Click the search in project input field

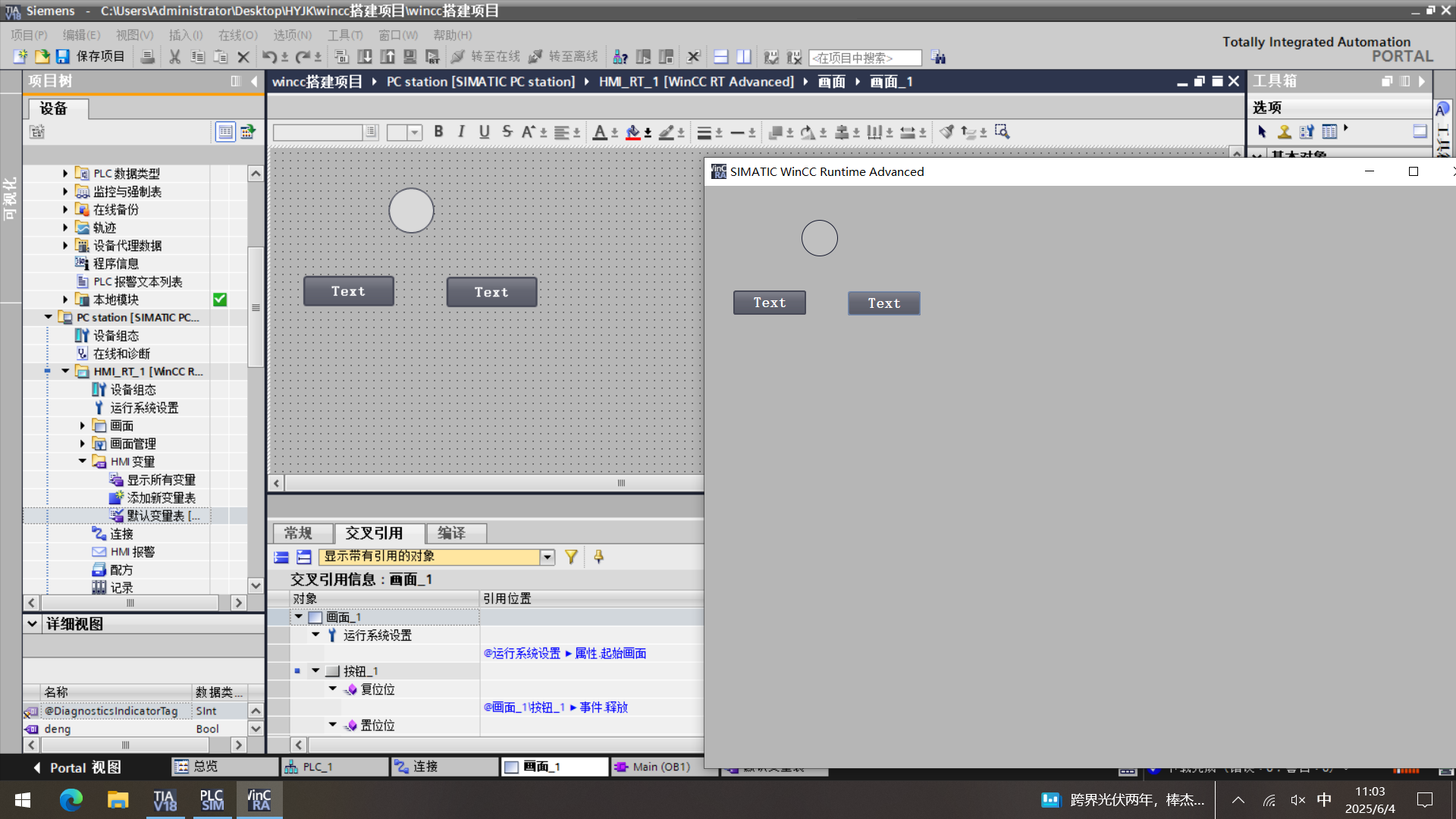[864, 58]
